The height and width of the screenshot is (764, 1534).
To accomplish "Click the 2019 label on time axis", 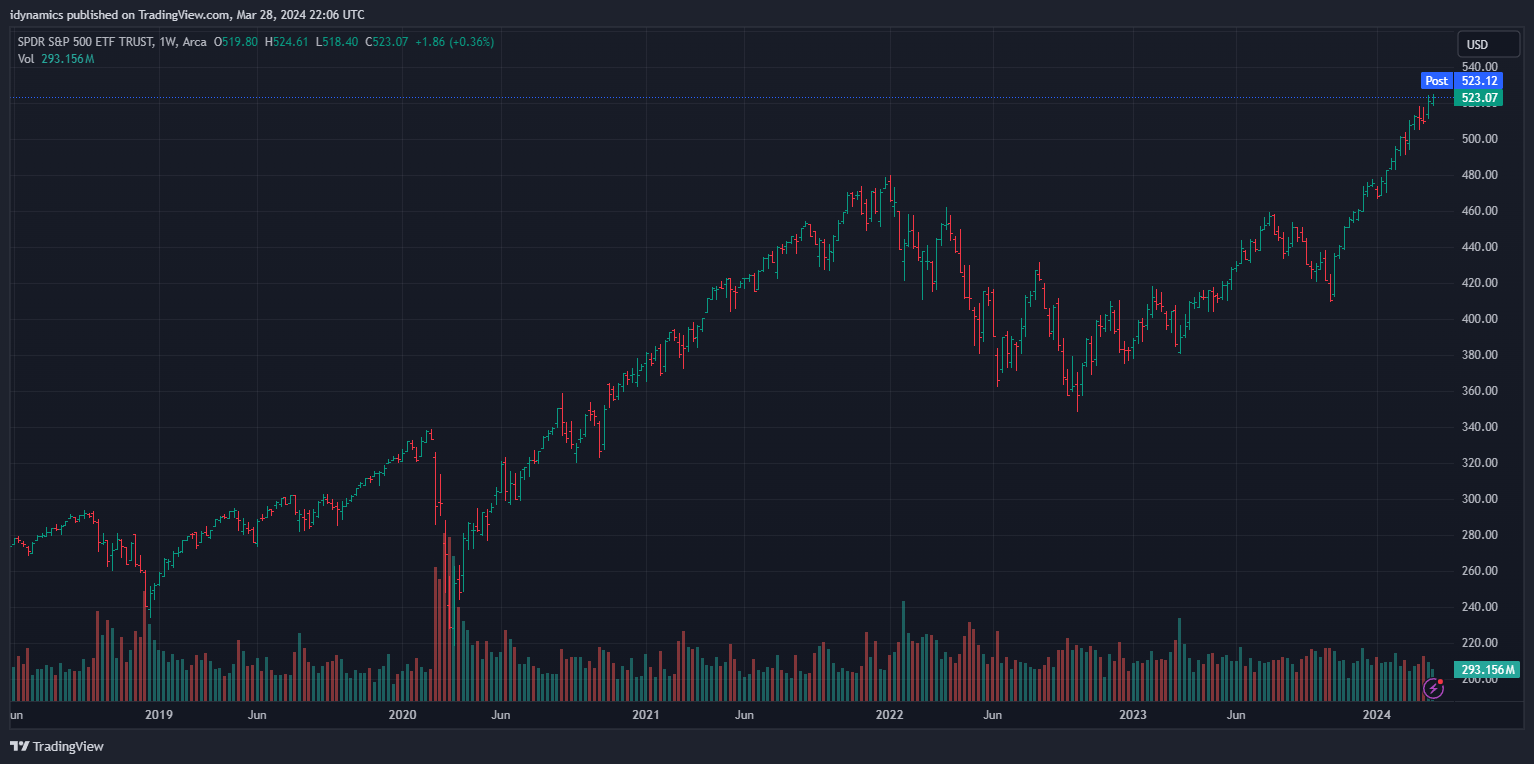I will [x=159, y=715].
